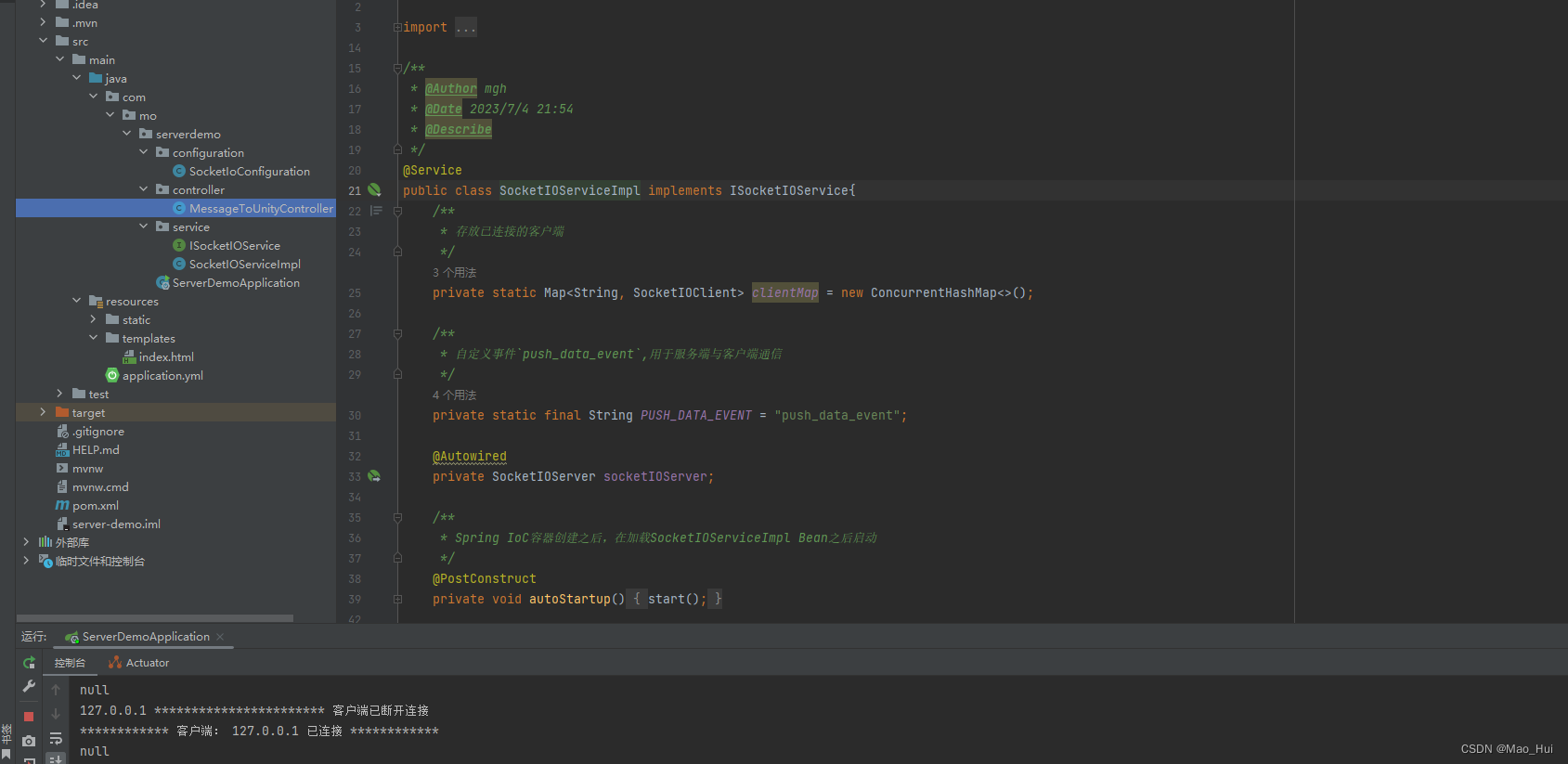Capture a thread dump with the camera icon
Screen dimensions: 1568x764
(x=29, y=740)
